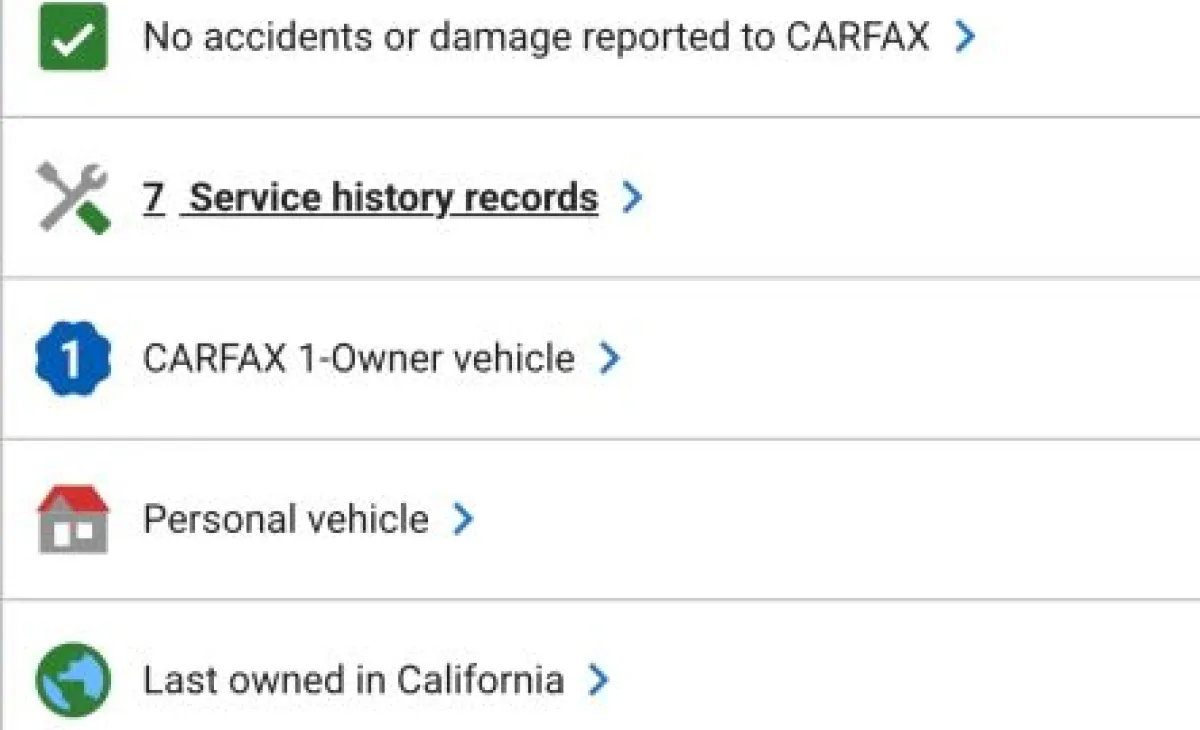Click the wrench and screwdriver service icon

[x=73, y=198]
